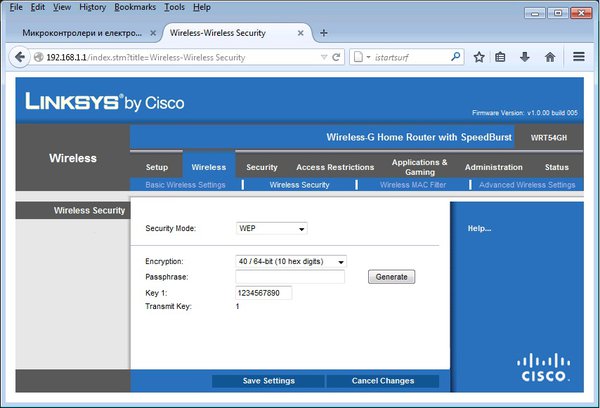This screenshot has width=600, height=408.
Task: Open the Tools menu
Action: tap(174, 7)
